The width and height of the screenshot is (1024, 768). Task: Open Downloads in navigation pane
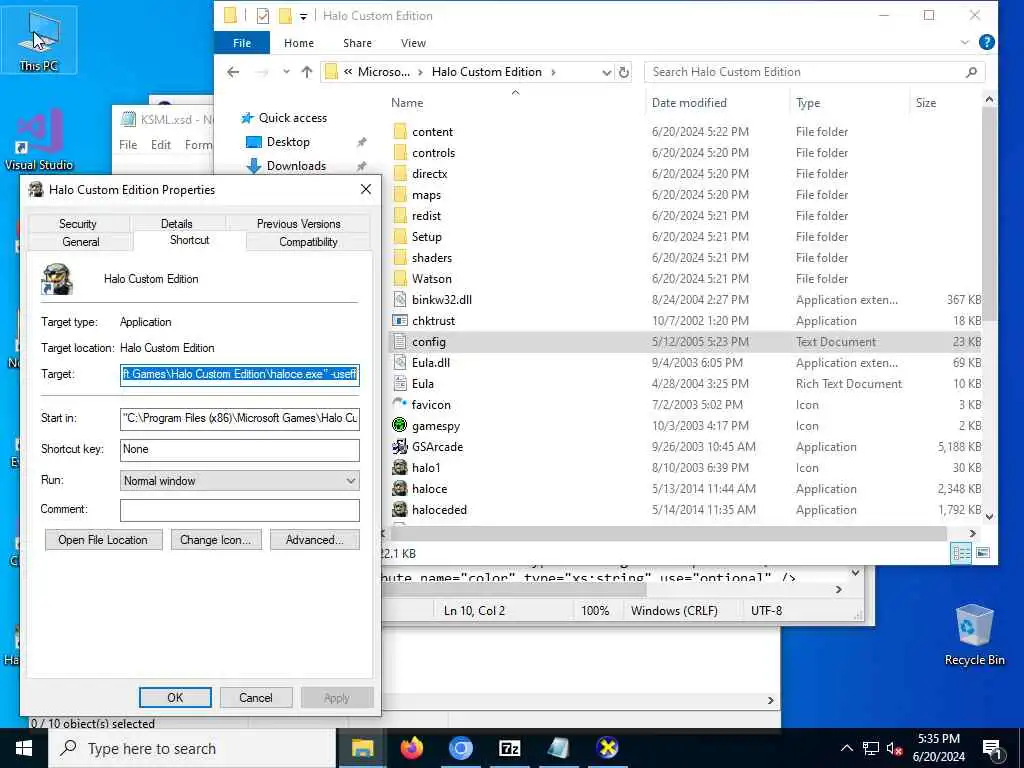tap(296, 166)
